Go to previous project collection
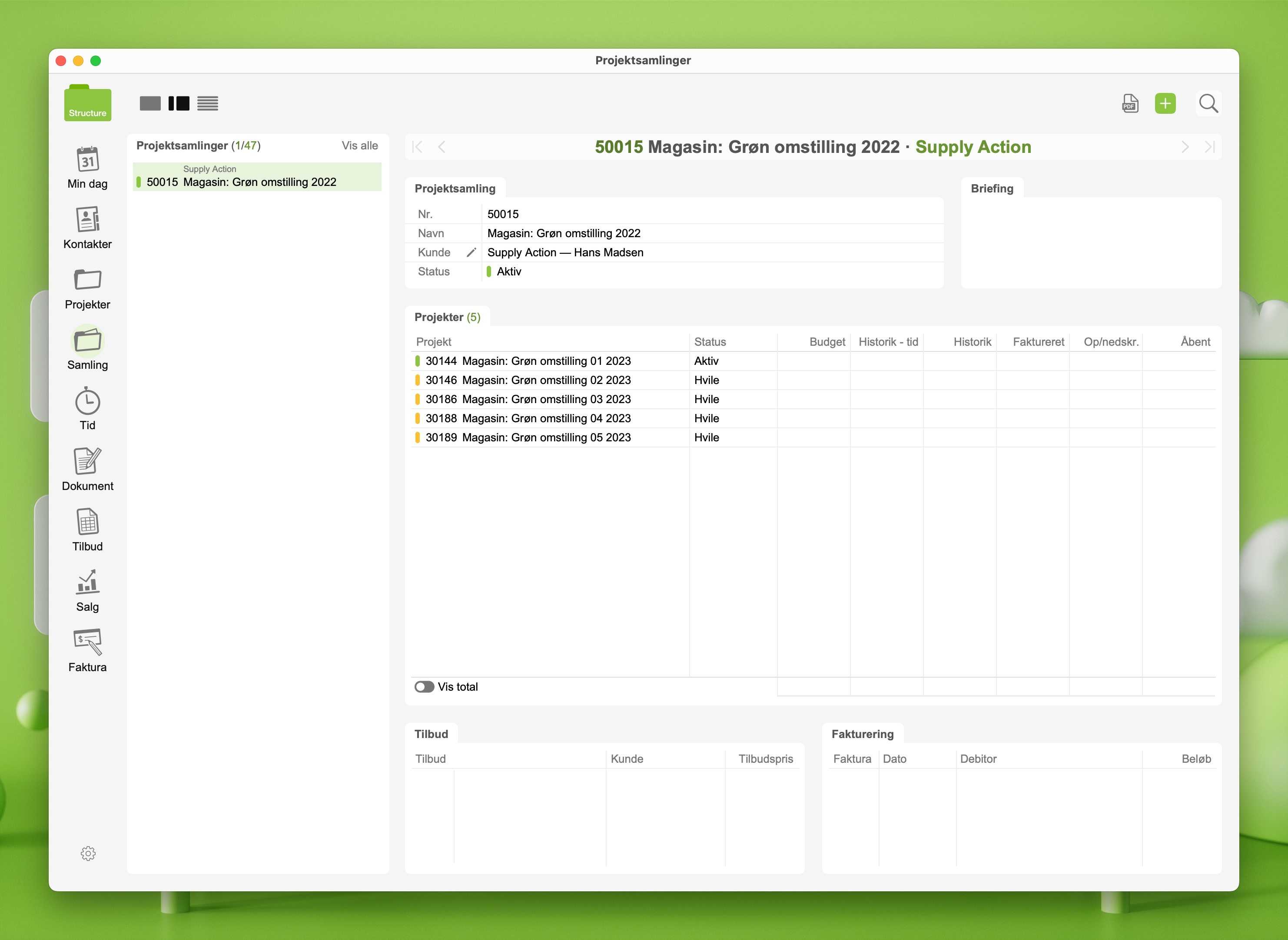1288x940 pixels. [x=442, y=147]
